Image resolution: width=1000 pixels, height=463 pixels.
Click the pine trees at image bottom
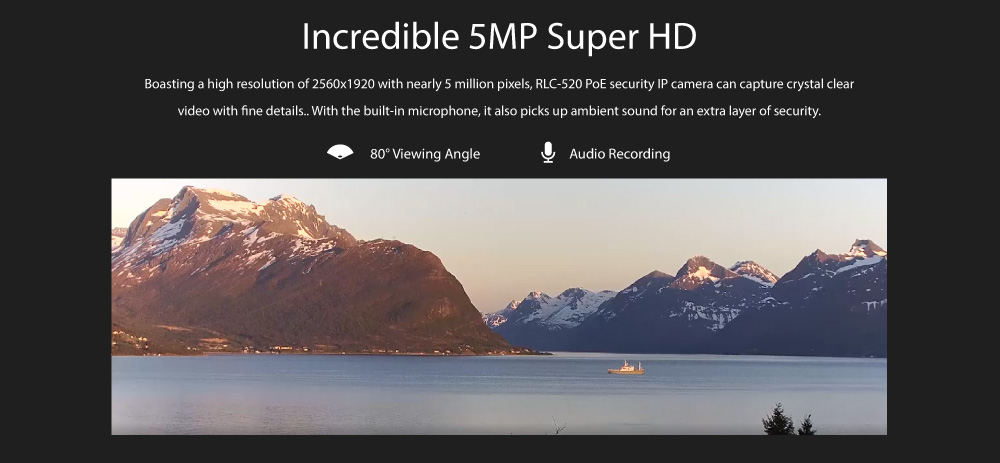[788, 420]
